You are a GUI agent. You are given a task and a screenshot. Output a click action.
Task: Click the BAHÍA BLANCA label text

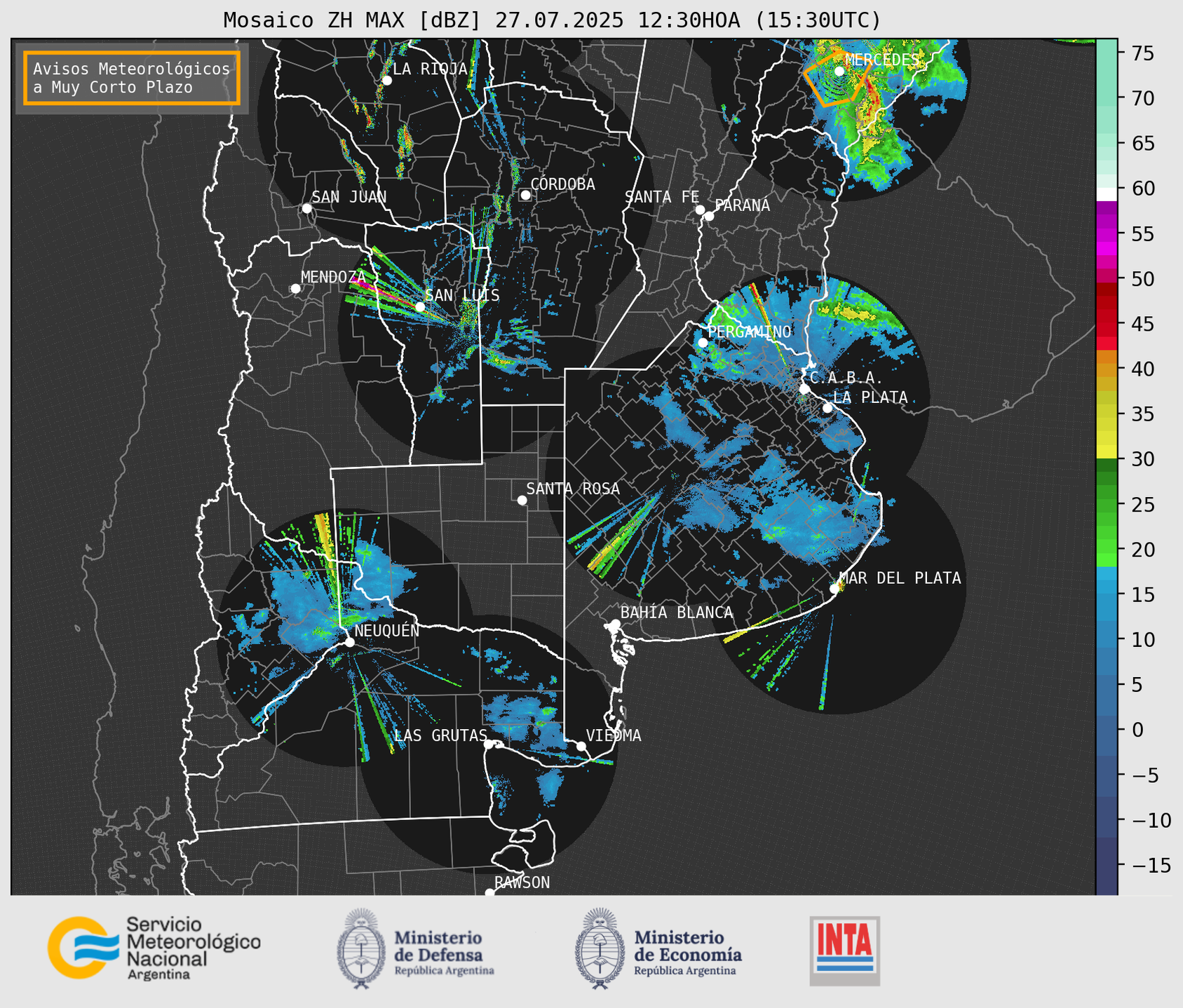tap(677, 613)
